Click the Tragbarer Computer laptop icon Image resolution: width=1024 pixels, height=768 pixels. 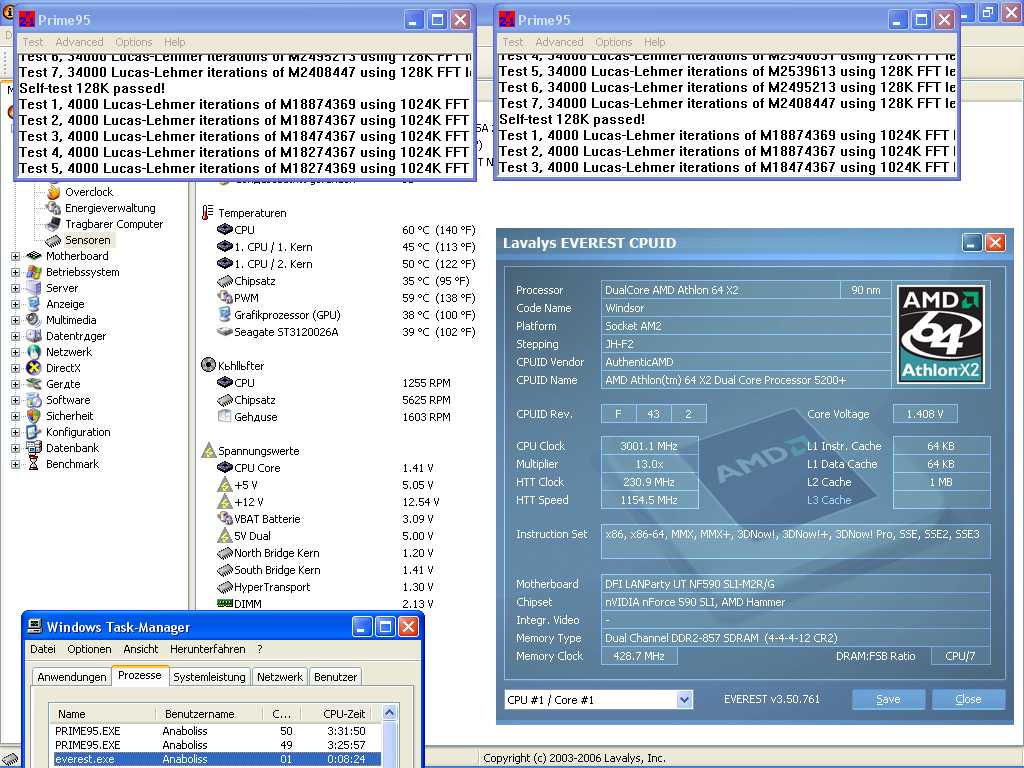(x=54, y=224)
